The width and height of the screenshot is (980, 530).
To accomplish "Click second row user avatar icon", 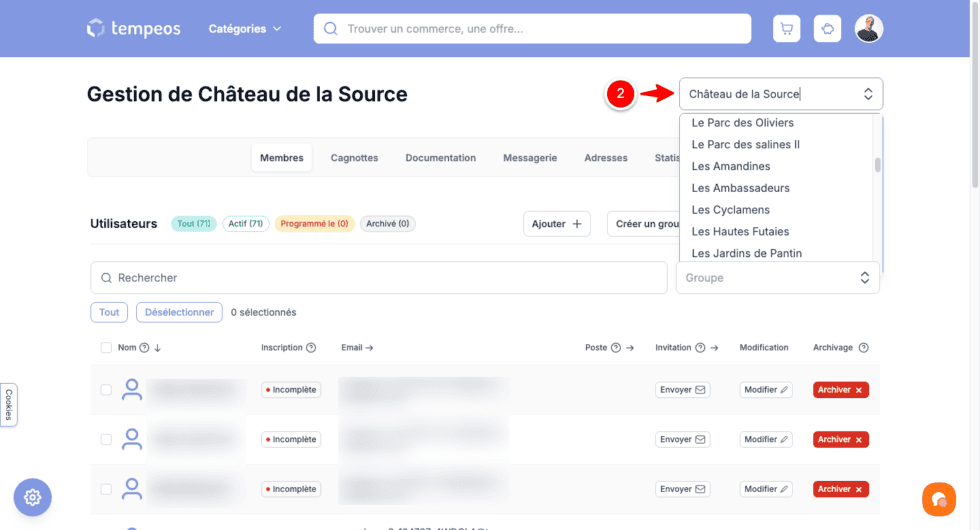I will coord(131,439).
